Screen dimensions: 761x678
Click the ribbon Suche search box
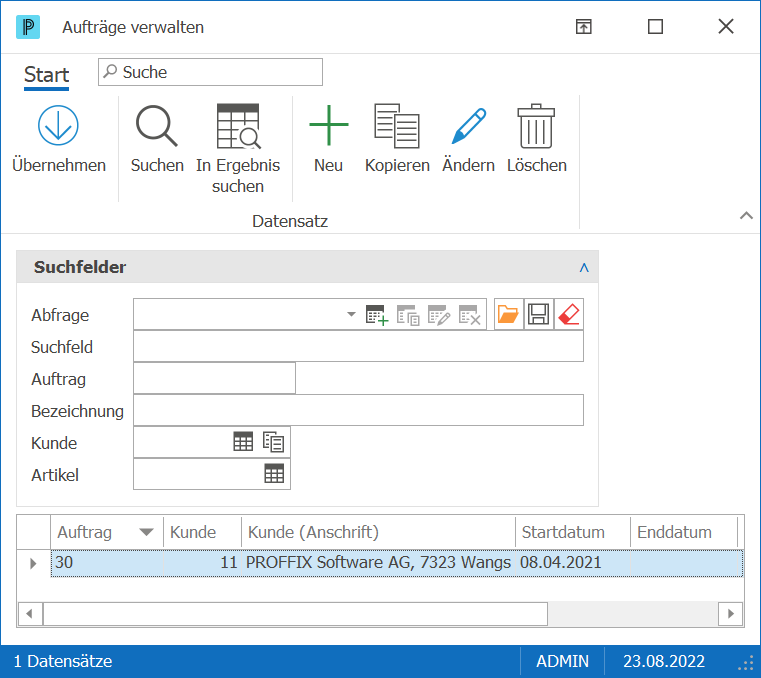210,72
